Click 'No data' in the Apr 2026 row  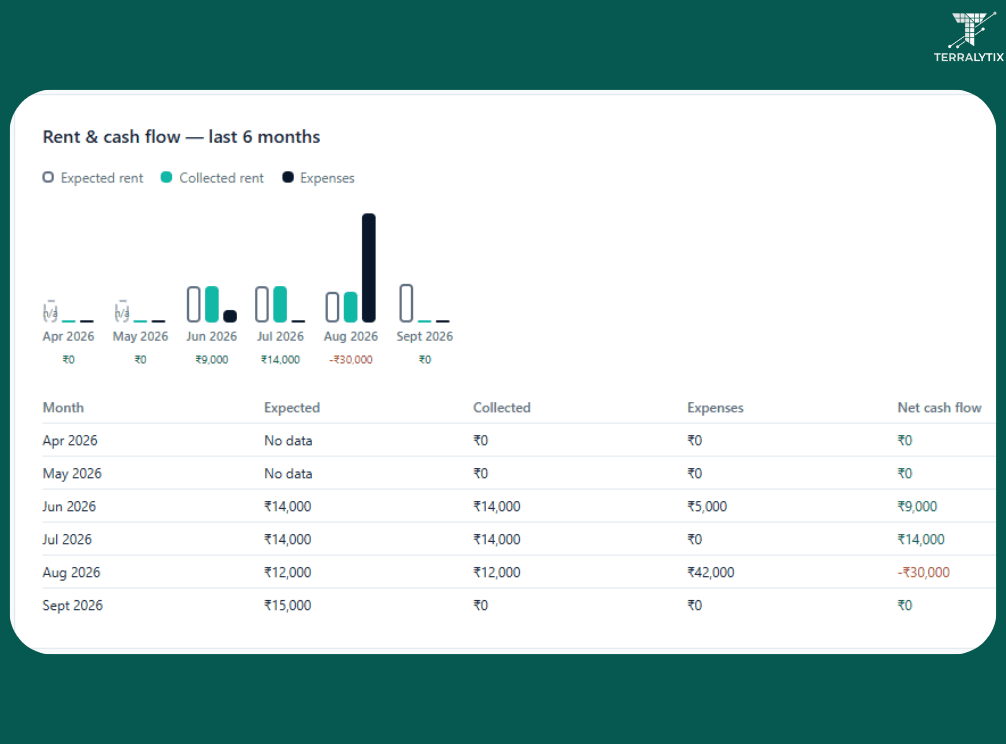click(288, 441)
